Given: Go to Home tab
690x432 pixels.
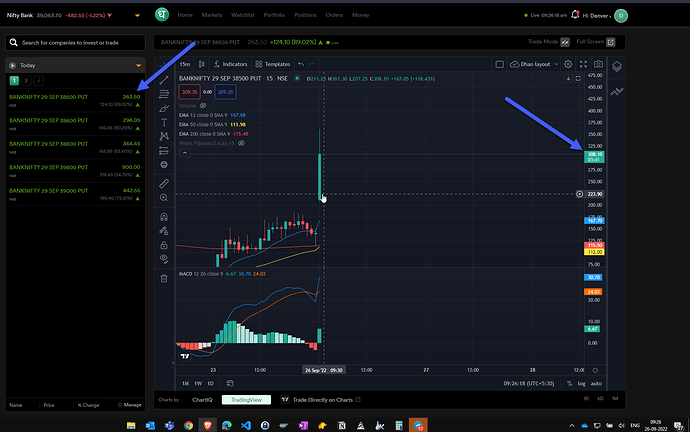Looking at the screenshot, I should (x=185, y=15).
